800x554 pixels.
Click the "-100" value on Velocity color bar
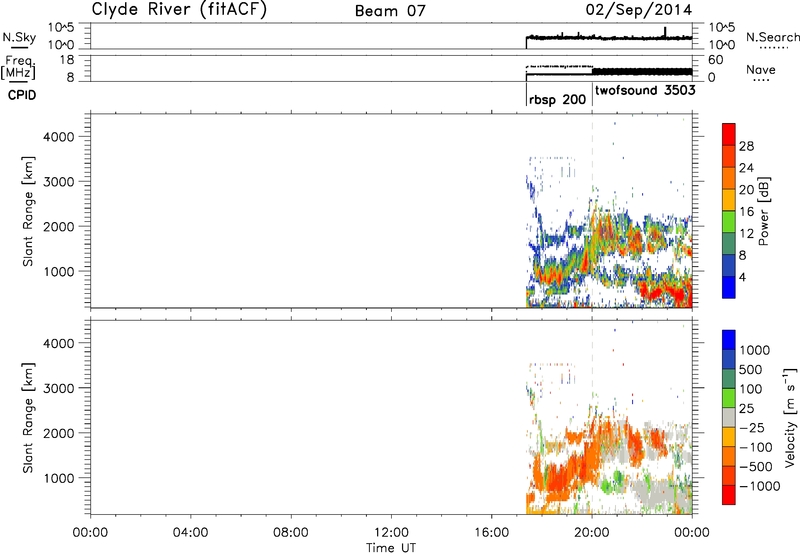tap(756, 447)
